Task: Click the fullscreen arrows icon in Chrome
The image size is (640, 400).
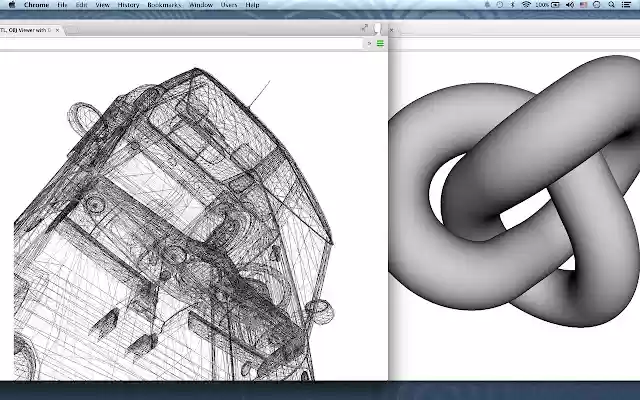Action: pyautogui.click(x=364, y=28)
